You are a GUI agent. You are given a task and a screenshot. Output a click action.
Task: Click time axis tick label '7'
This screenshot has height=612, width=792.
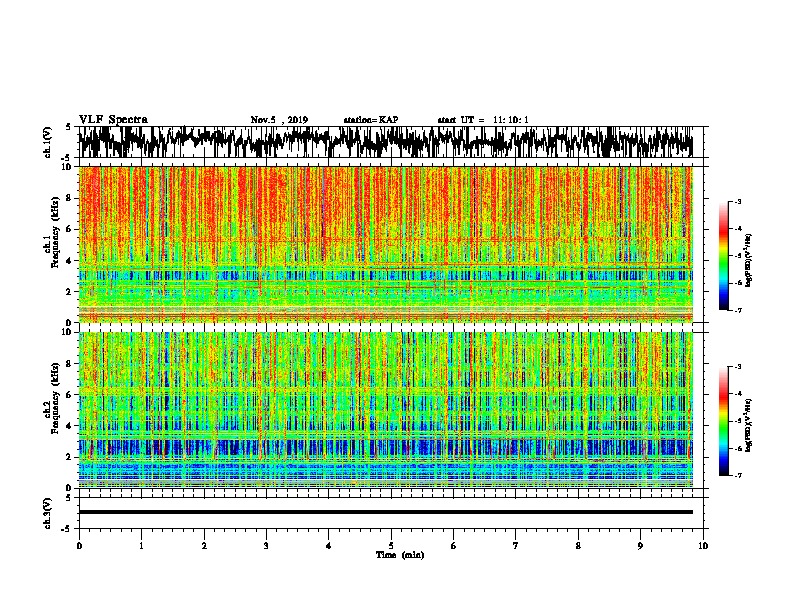[516, 546]
